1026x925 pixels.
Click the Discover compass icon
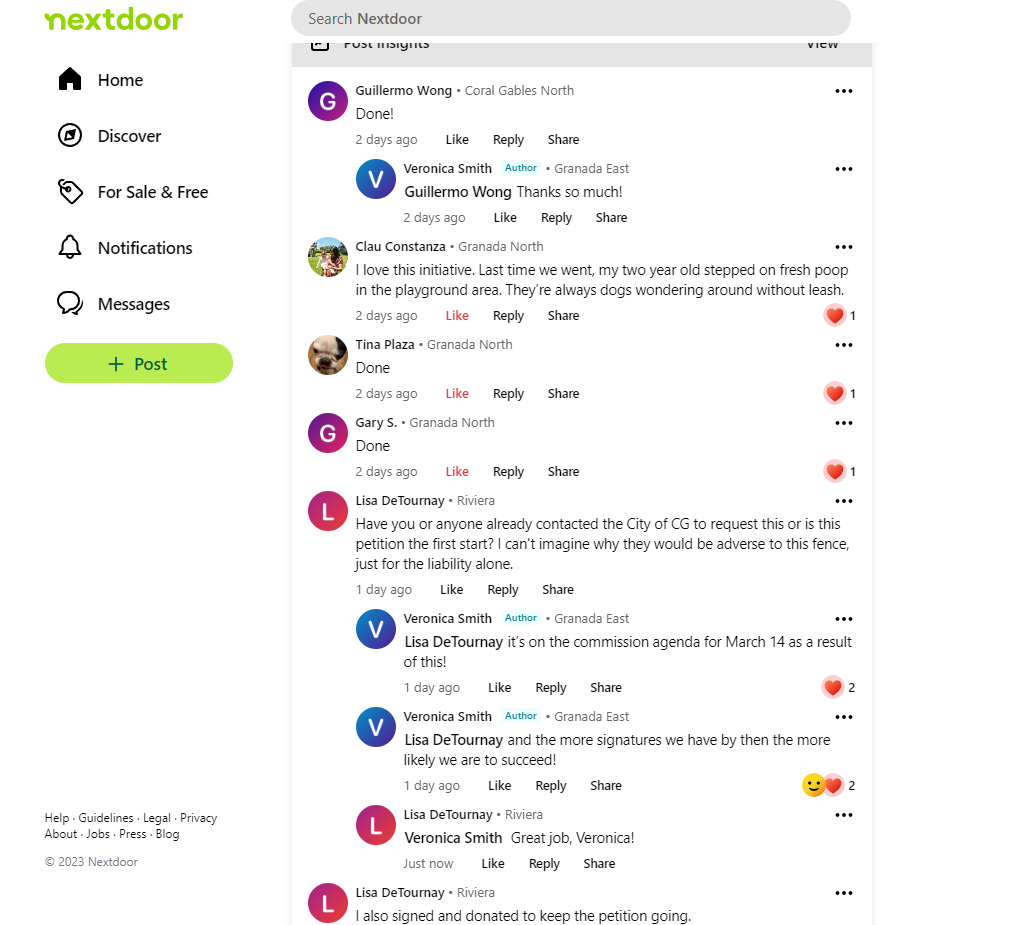70,136
